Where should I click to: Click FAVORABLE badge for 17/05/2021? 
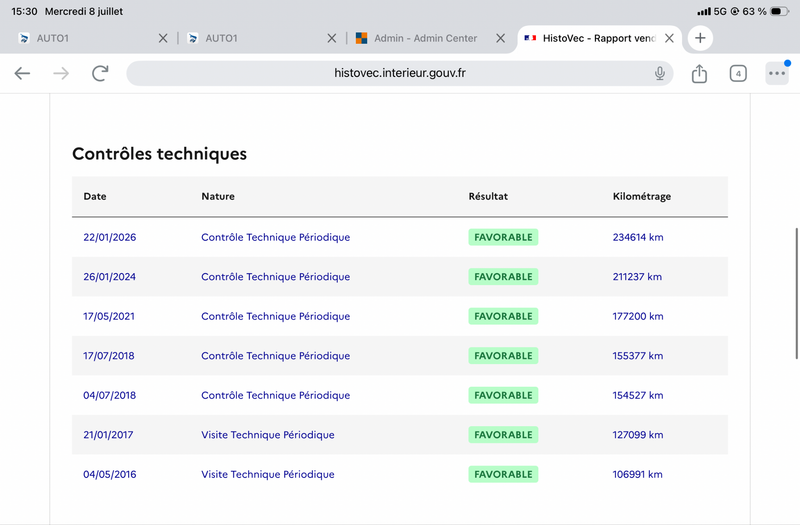(x=503, y=316)
